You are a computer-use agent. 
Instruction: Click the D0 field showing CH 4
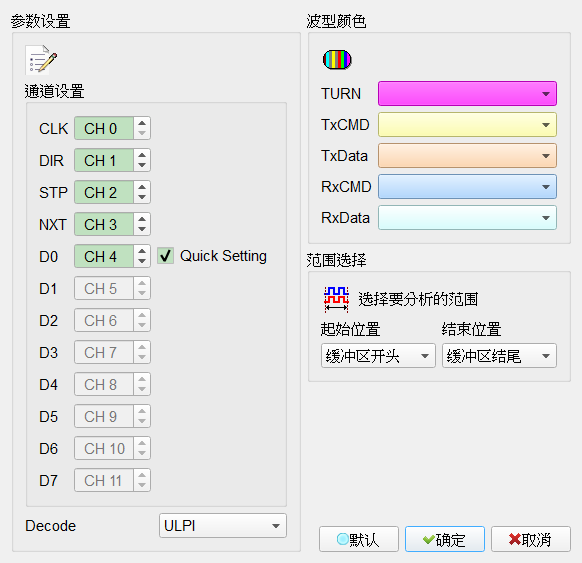pyautogui.click(x=104, y=256)
